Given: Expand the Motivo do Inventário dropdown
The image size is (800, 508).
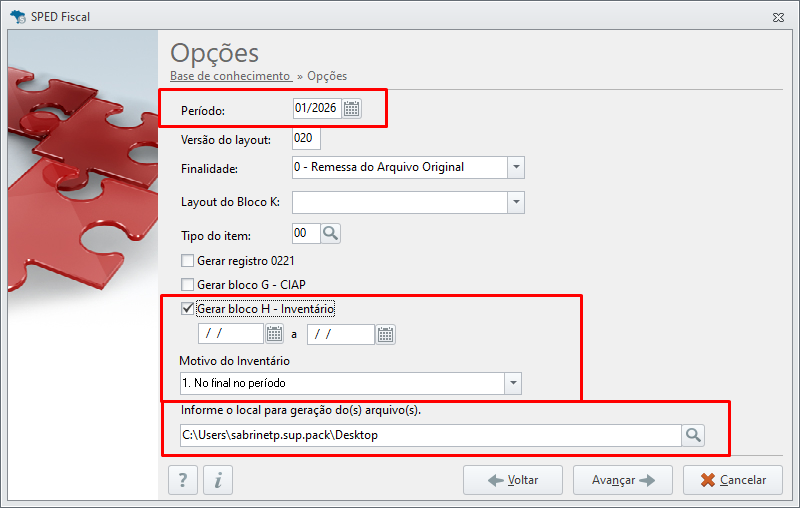Looking at the screenshot, I should tap(513, 383).
